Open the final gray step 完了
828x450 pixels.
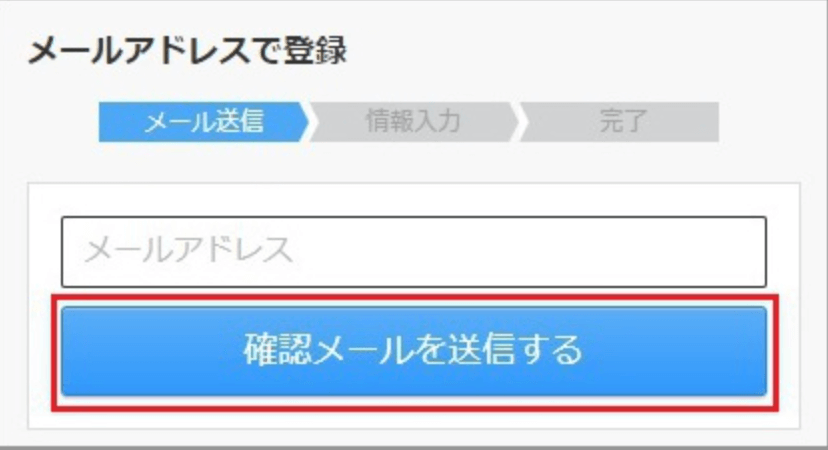(x=620, y=122)
